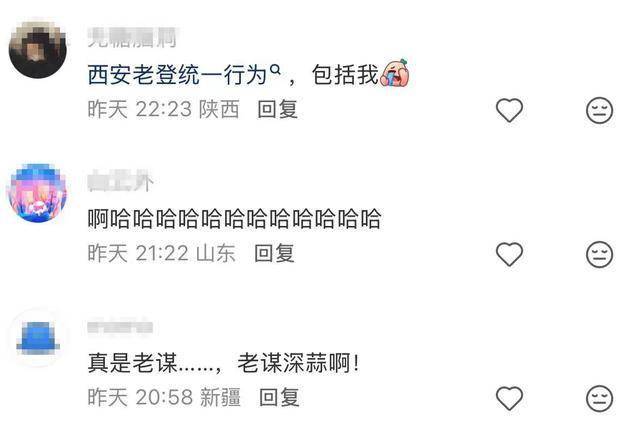640x423 pixels.
Task: Dislike the comment from 新疆
Action: (599, 399)
